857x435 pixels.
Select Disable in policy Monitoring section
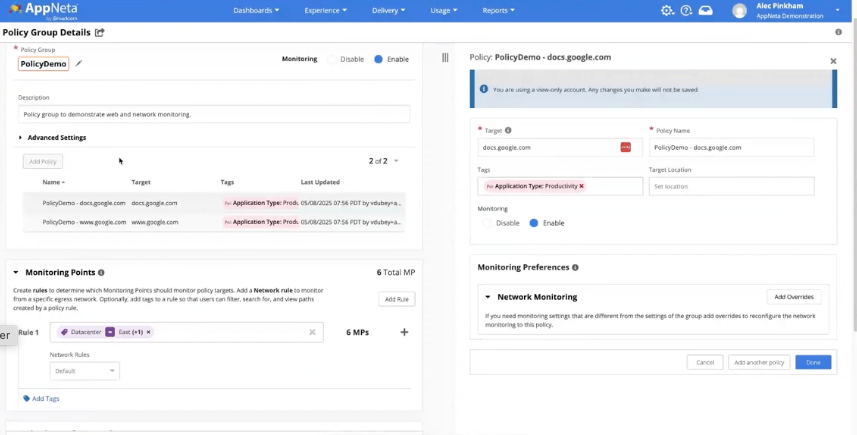pyautogui.click(x=488, y=223)
